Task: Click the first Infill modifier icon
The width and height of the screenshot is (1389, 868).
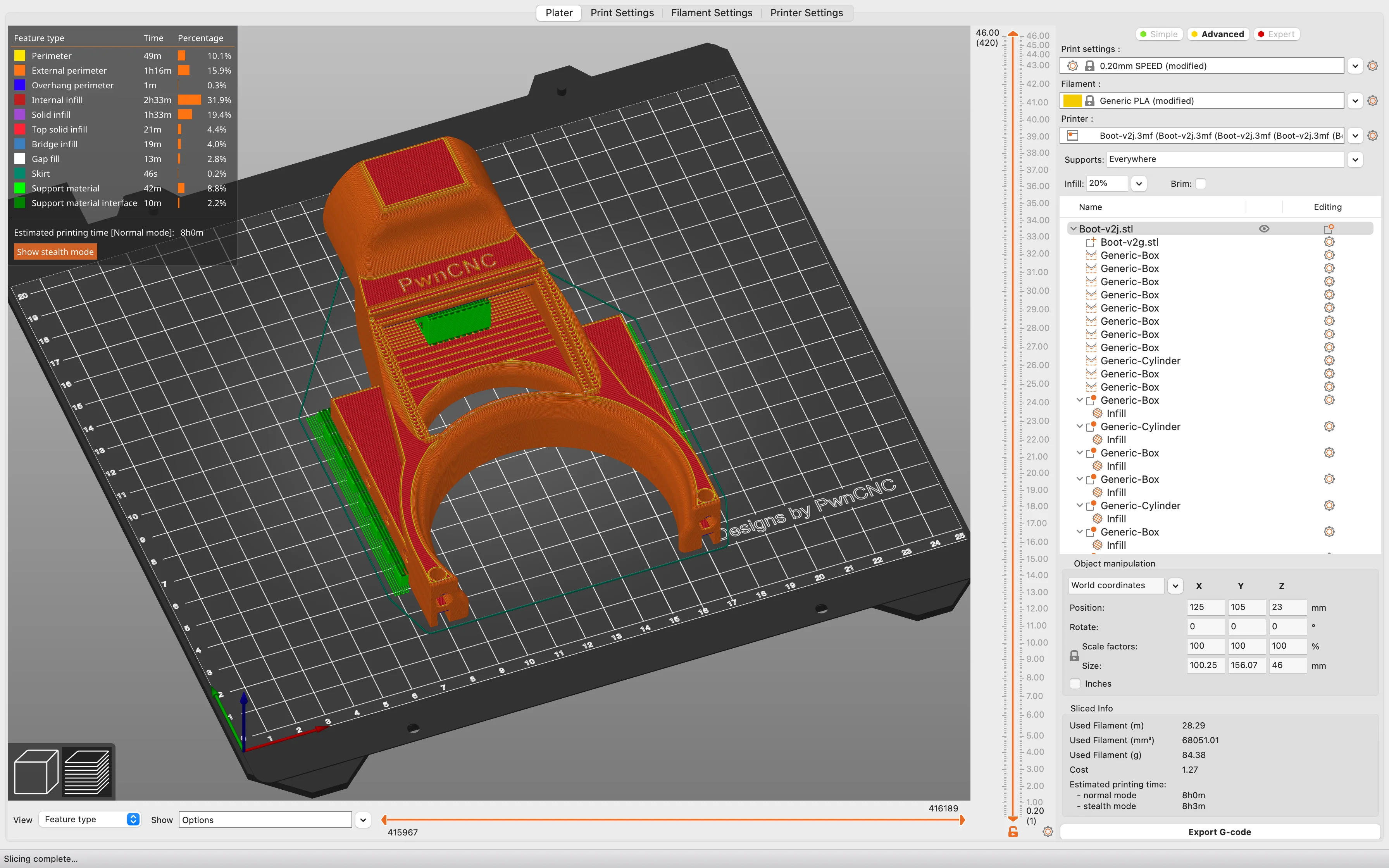Action: click(1098, 413)
